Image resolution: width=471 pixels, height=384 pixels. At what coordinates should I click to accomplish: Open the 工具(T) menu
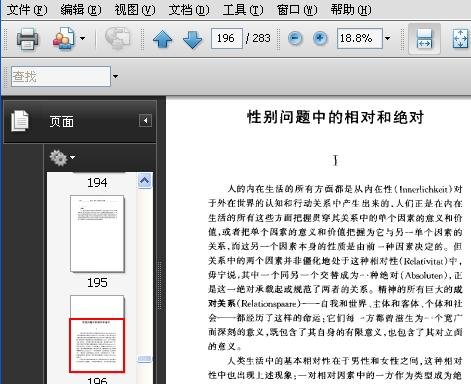point(243,10)
